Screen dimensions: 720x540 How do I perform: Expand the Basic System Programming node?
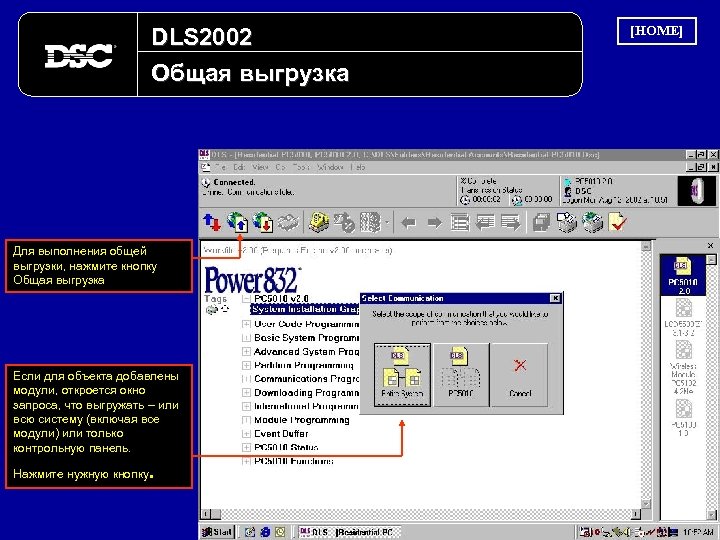coord(246,338)
